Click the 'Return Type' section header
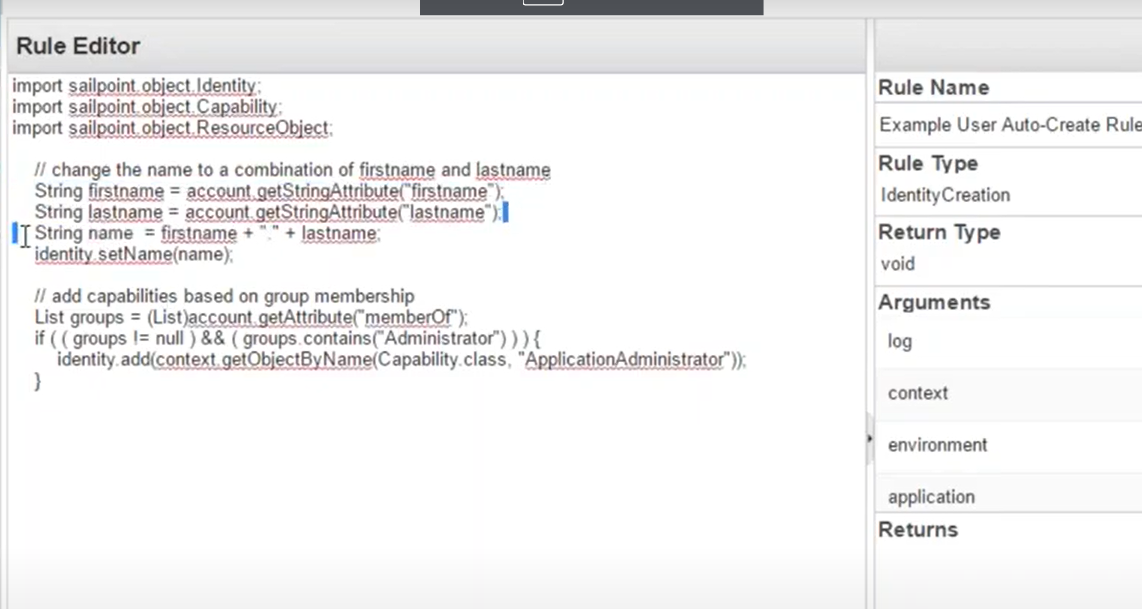 [x=939, y=232]
